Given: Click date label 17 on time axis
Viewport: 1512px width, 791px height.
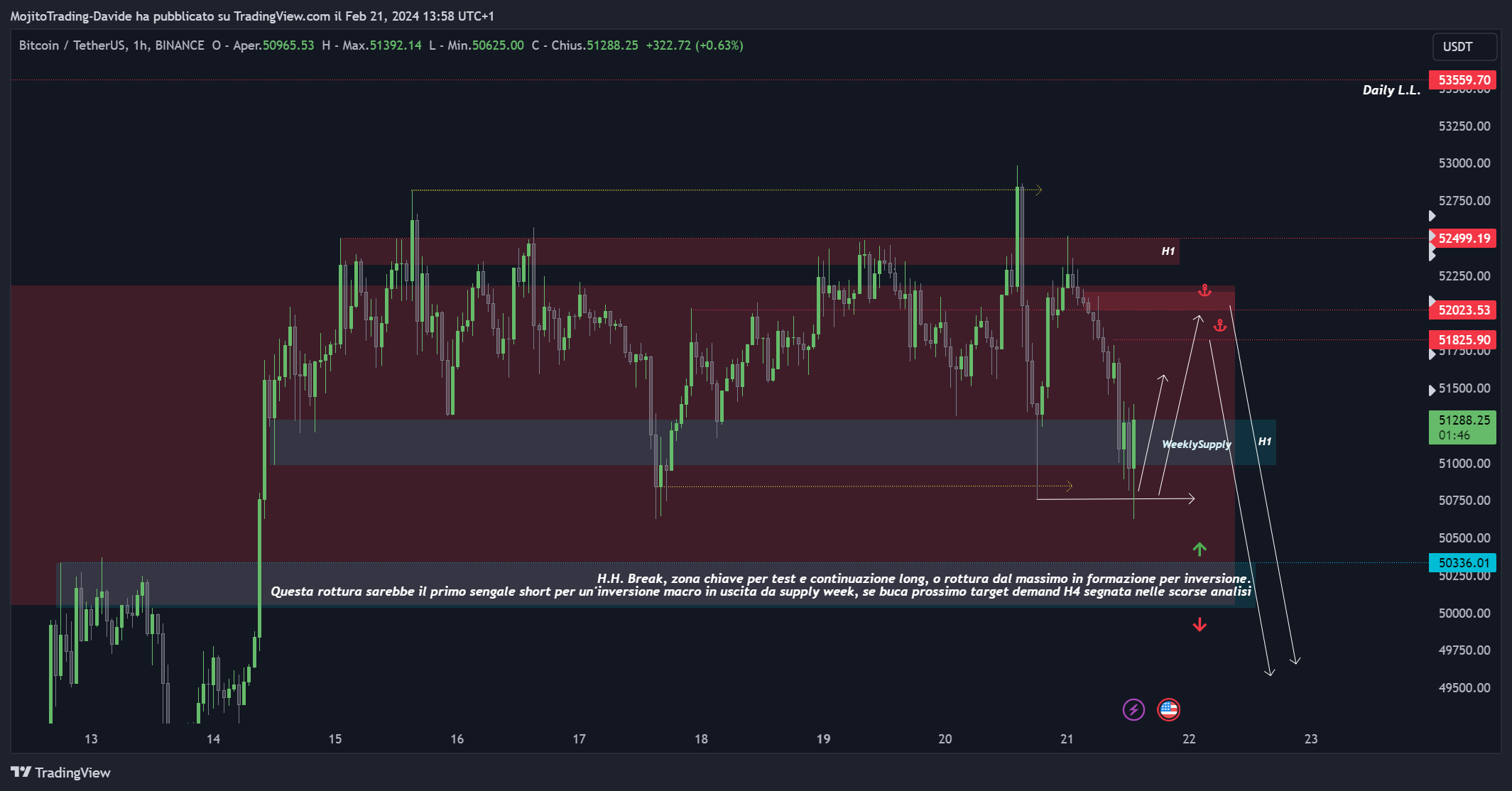Looking at the screenshot, I should (580, 739).
